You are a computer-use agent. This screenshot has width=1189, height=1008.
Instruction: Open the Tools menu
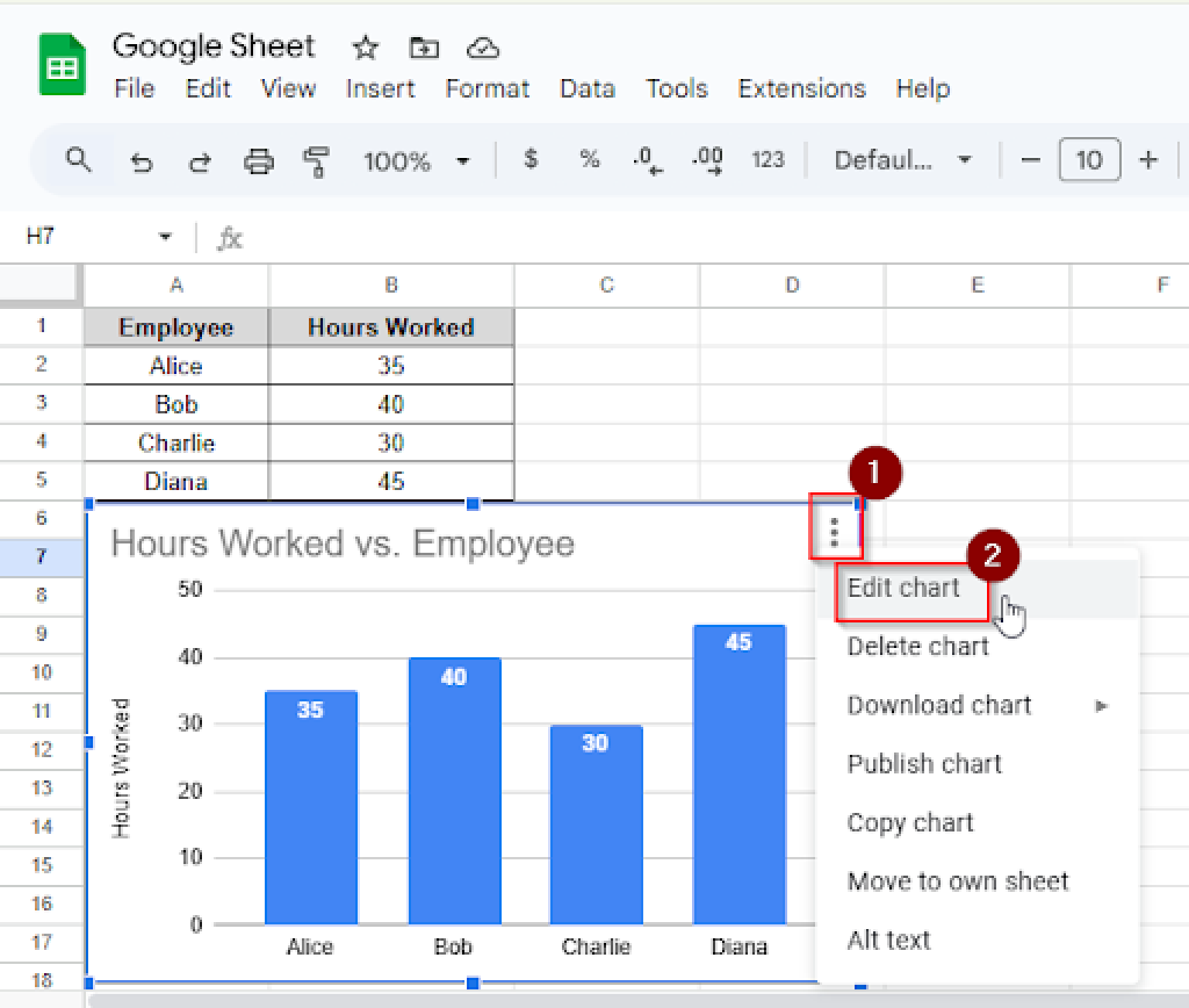[x=677, y=89]
